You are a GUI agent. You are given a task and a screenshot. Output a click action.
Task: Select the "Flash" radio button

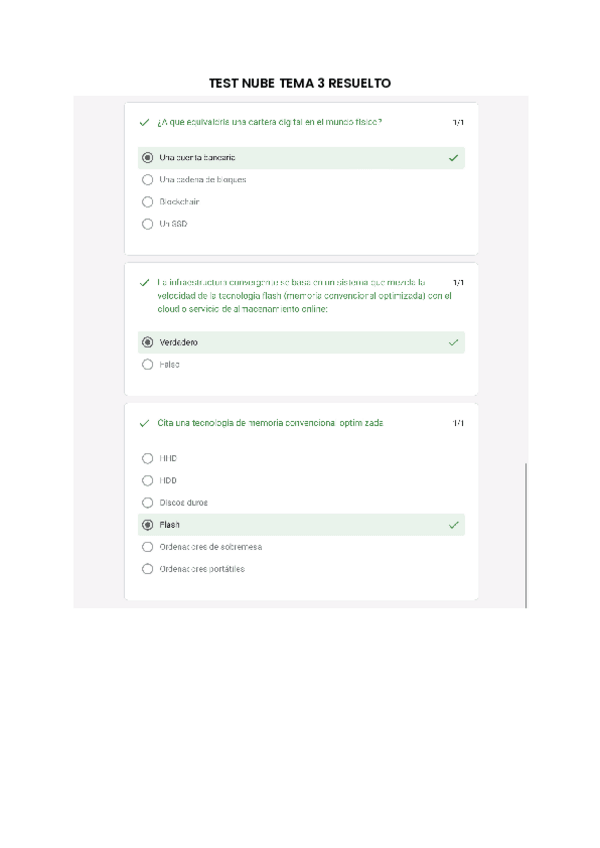[148, 525]
